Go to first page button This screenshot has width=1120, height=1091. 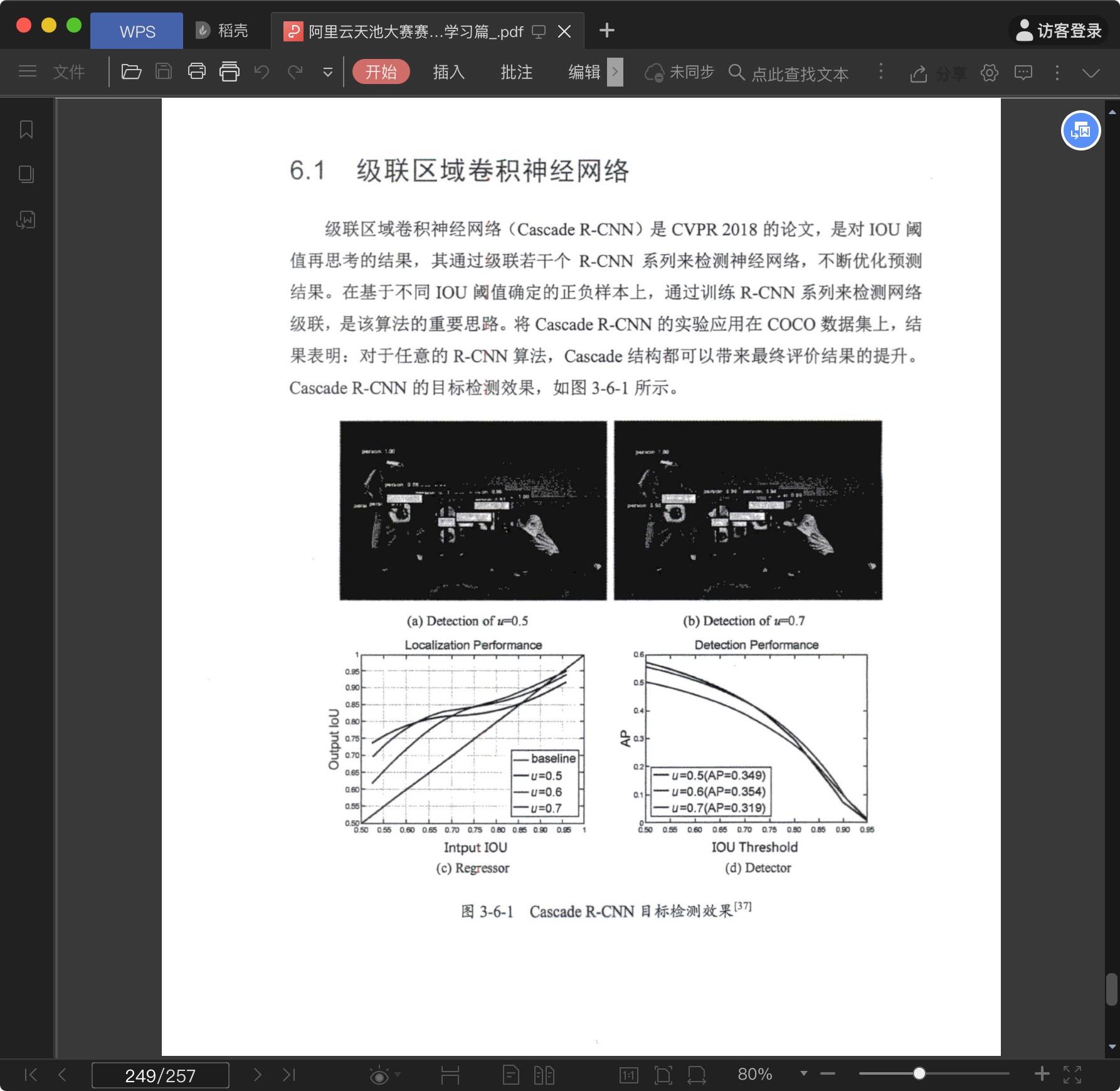(x=31, y=1075)
